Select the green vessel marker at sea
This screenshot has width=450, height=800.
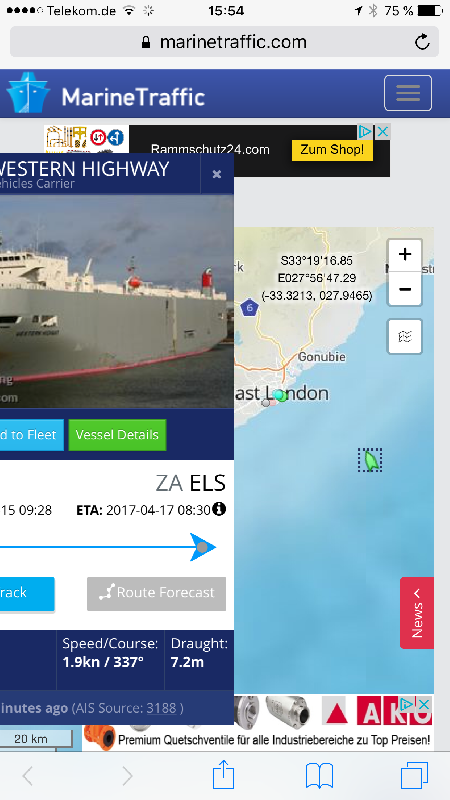coord(370,460)
